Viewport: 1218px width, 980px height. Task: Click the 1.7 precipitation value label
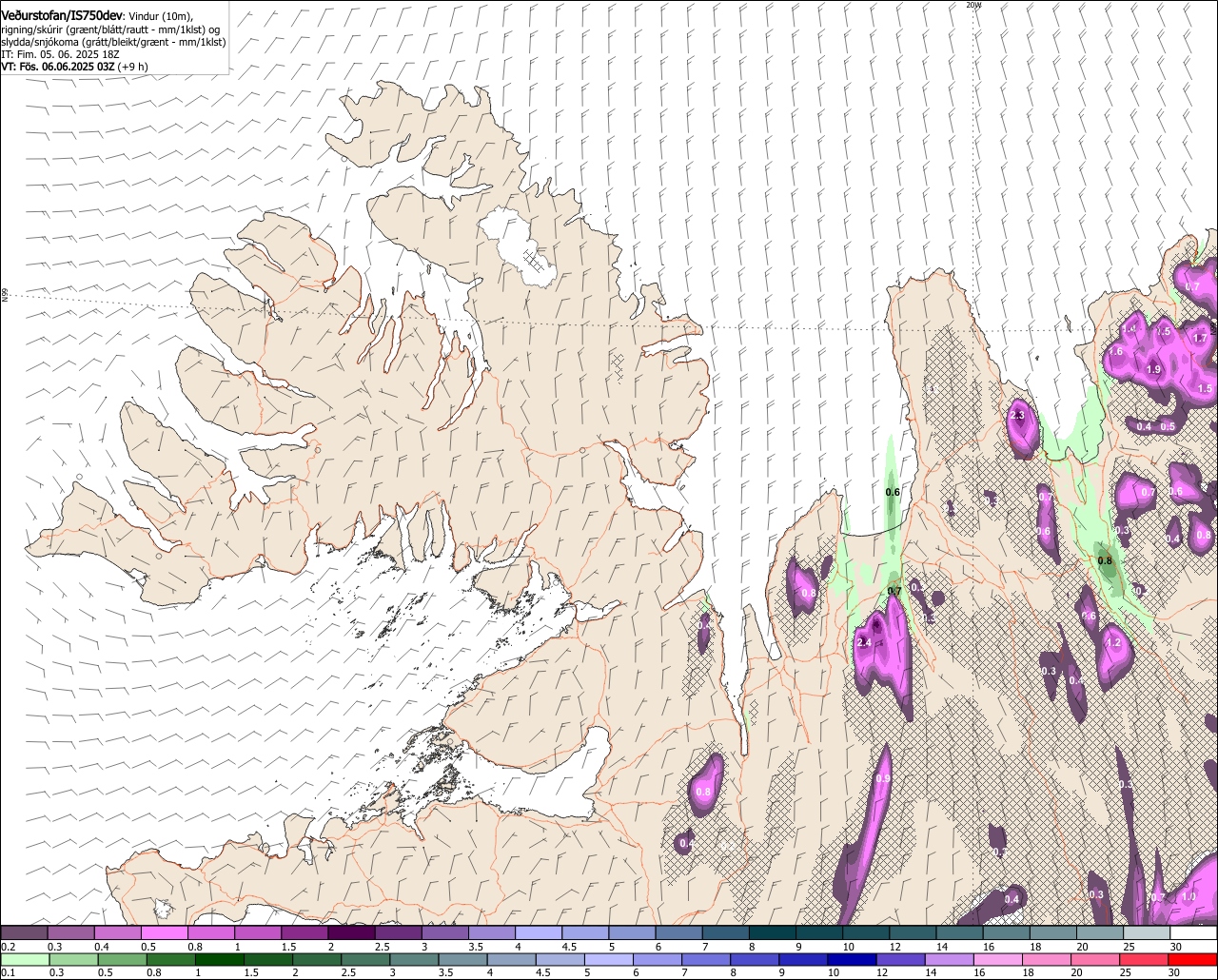(x=1200, y=338)
